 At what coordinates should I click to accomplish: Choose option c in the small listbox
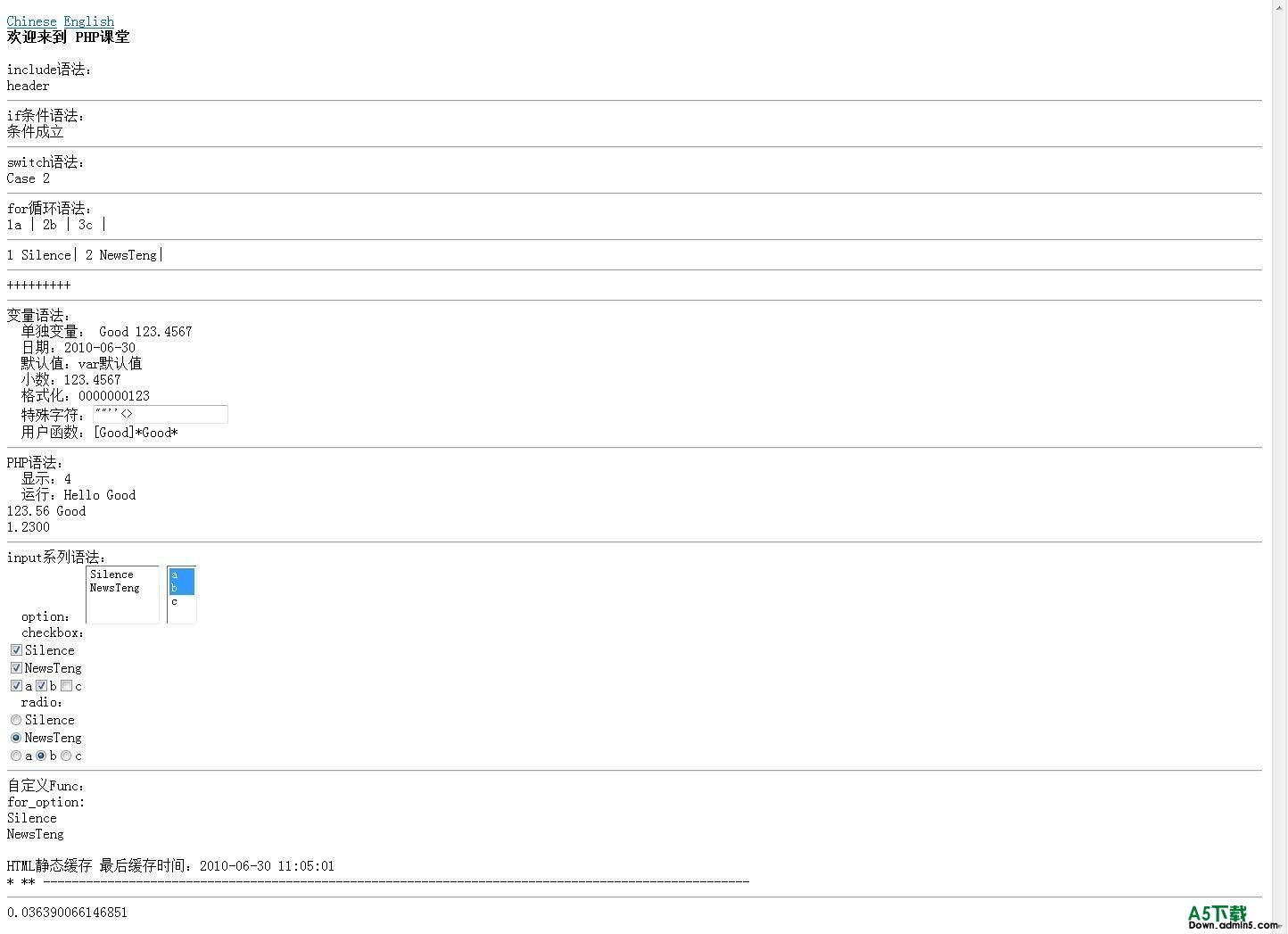point(175,601)
